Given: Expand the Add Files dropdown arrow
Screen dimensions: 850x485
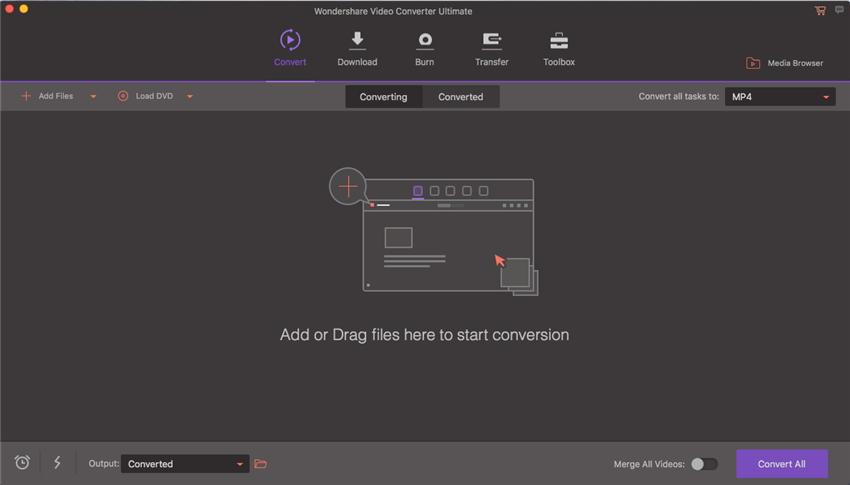Looking at the screenshot, I should point(93,96).
